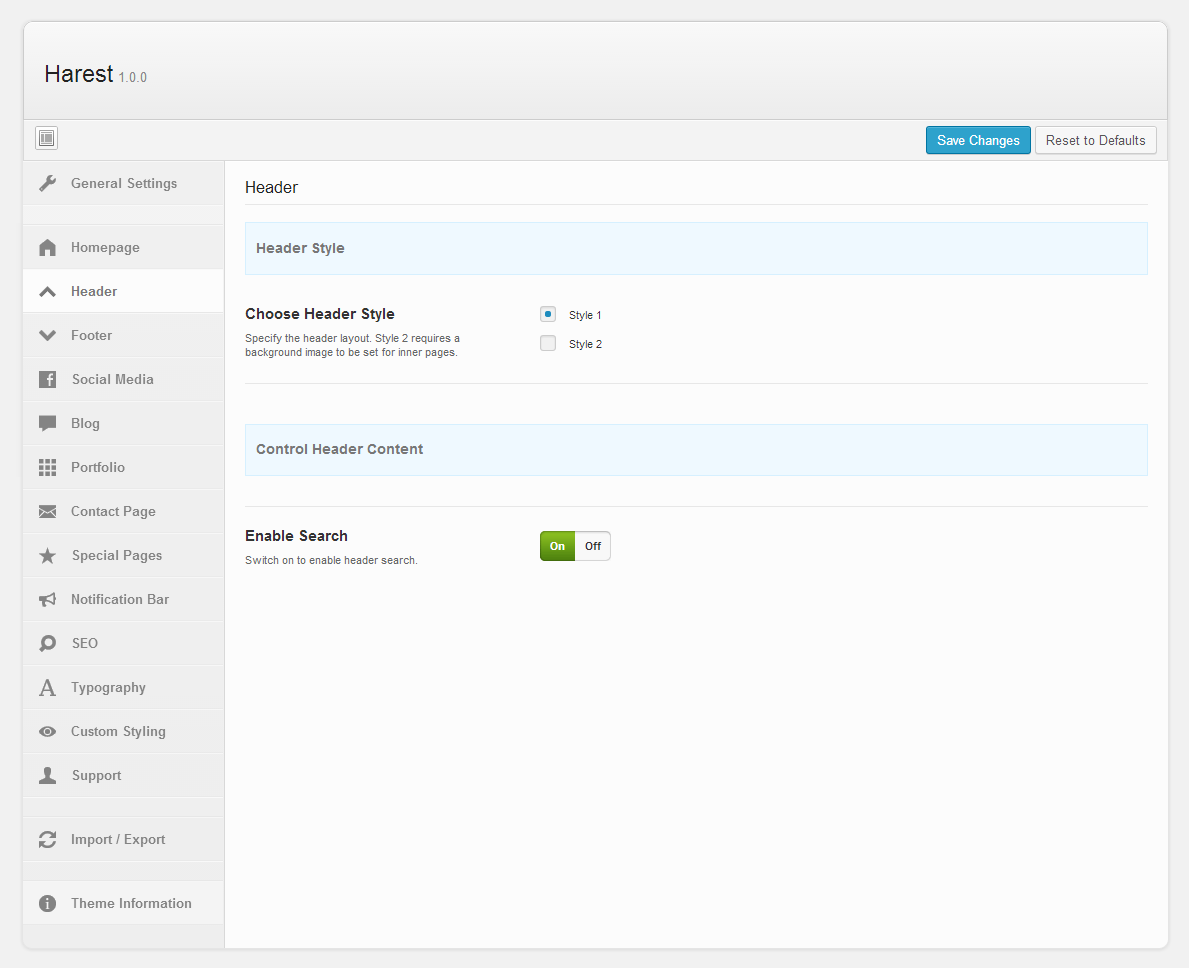
Task: Select the Style 2 radio option
Action: [x=548, y=343]
